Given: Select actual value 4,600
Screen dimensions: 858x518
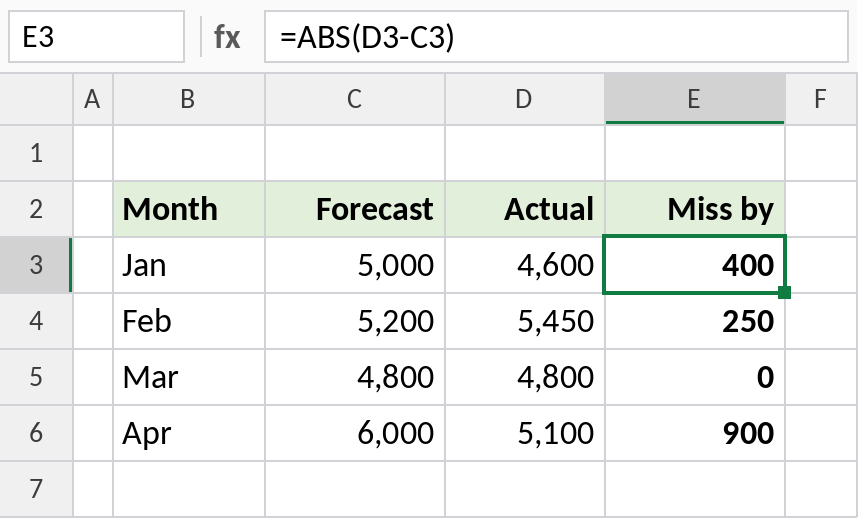Looking at the screenshot, I should (x=525, y=265).
